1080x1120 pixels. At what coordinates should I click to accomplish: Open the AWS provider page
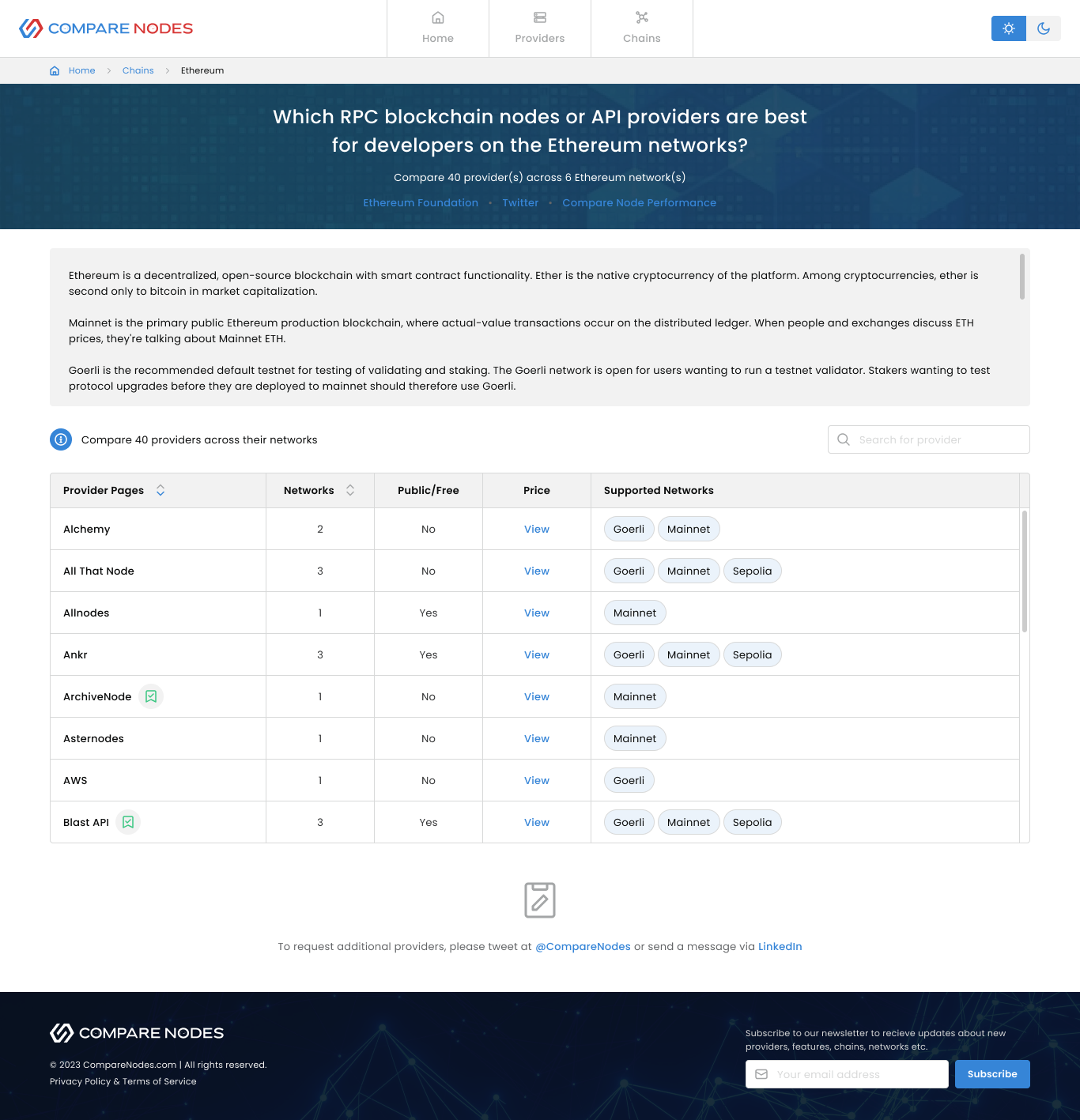coord(75,780)
